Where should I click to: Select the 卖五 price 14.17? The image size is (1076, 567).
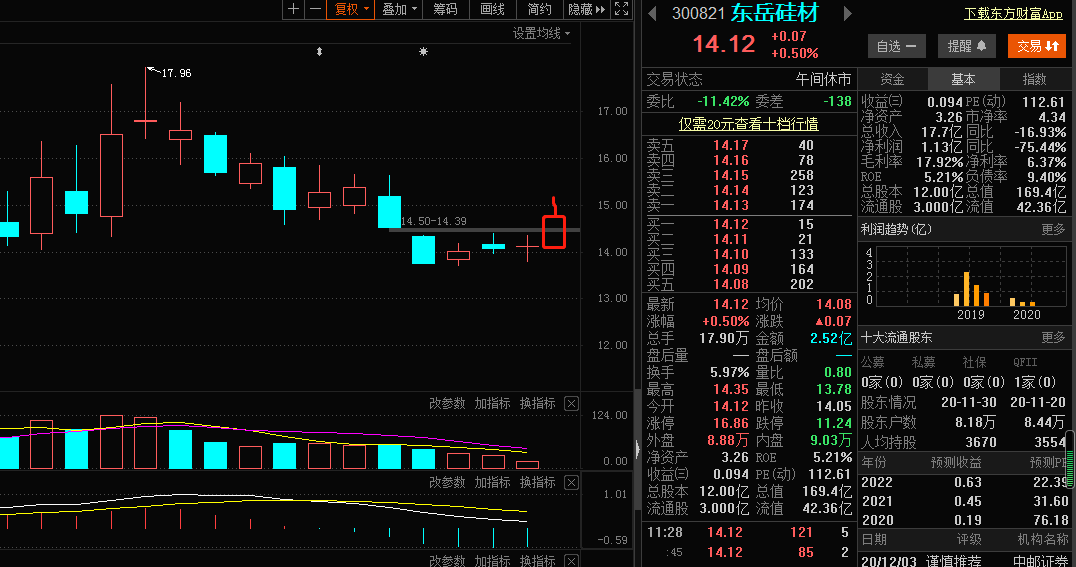point(730,145)
